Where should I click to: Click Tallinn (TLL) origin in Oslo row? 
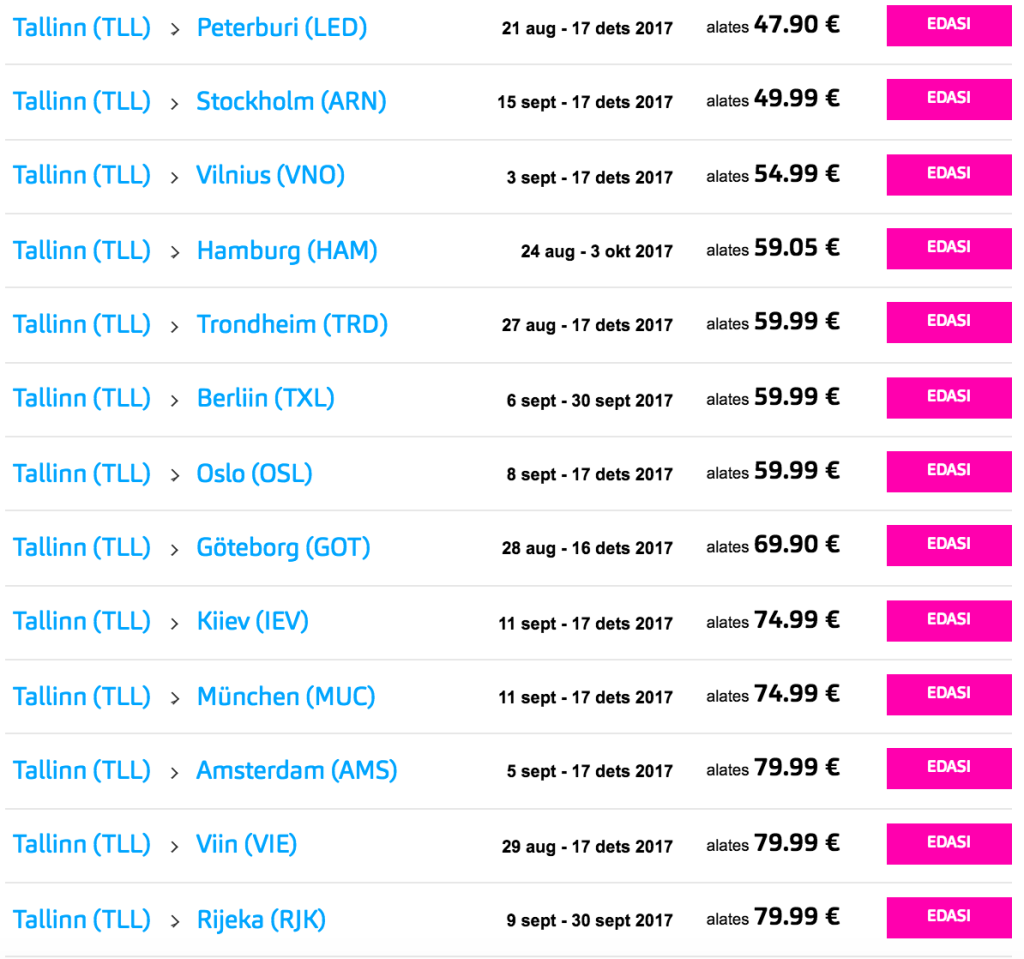pyautogui.click(x=82, y=472)
